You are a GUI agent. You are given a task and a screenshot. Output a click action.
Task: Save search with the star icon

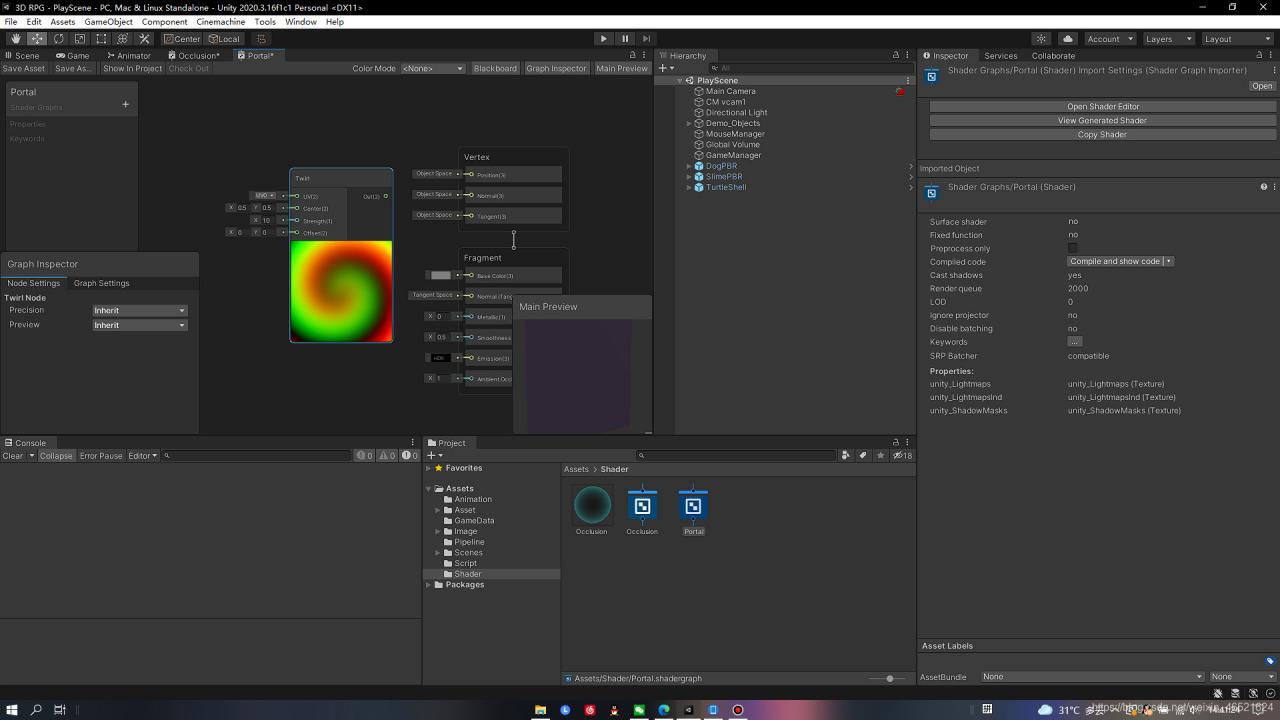click(x=880, y=456)
